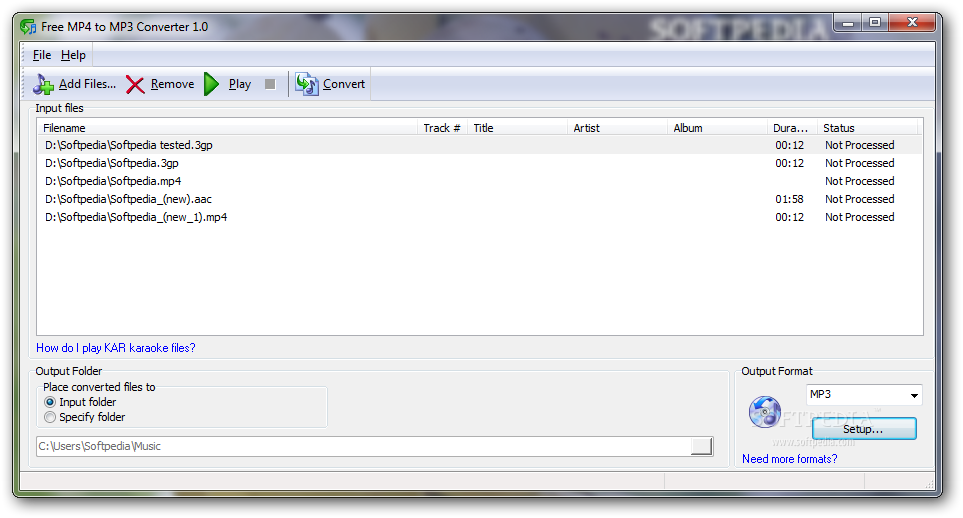Click the Convert toolbar icon

click(306, 84)
